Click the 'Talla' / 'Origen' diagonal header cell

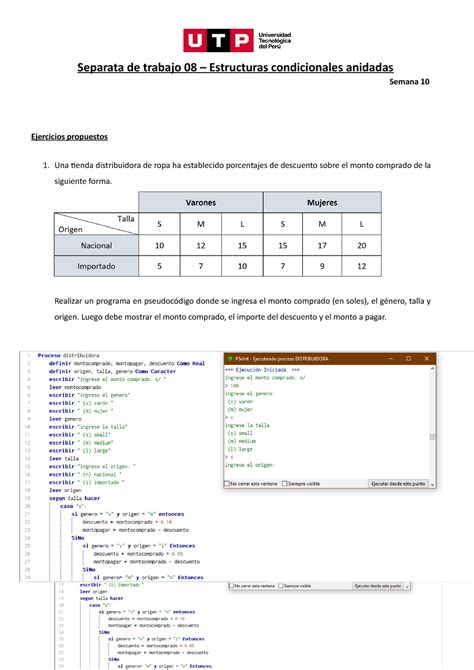pos(96,224)
